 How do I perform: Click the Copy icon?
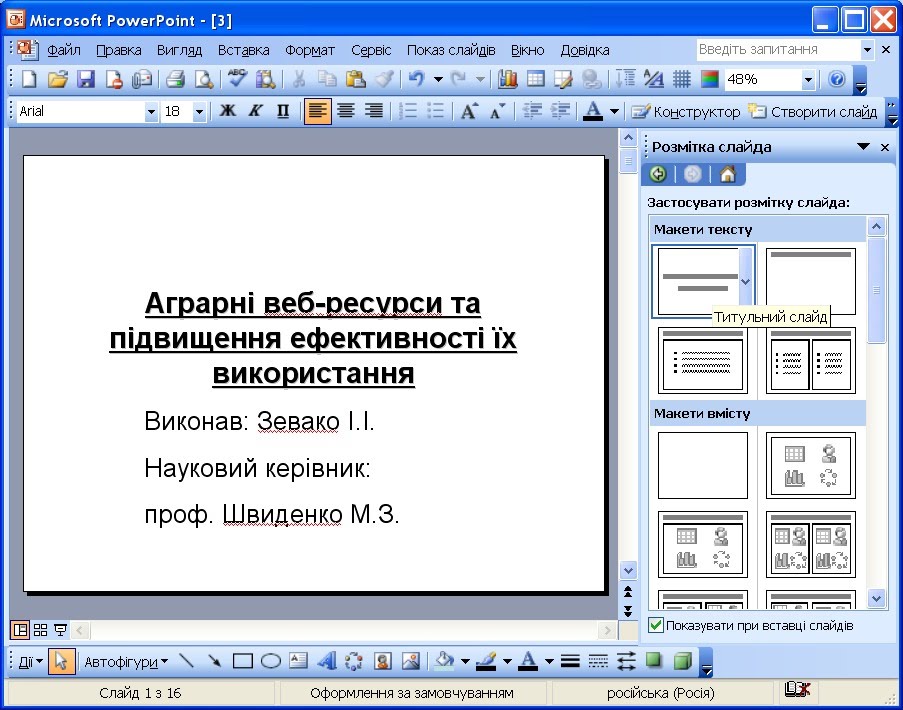coord(327,79)
